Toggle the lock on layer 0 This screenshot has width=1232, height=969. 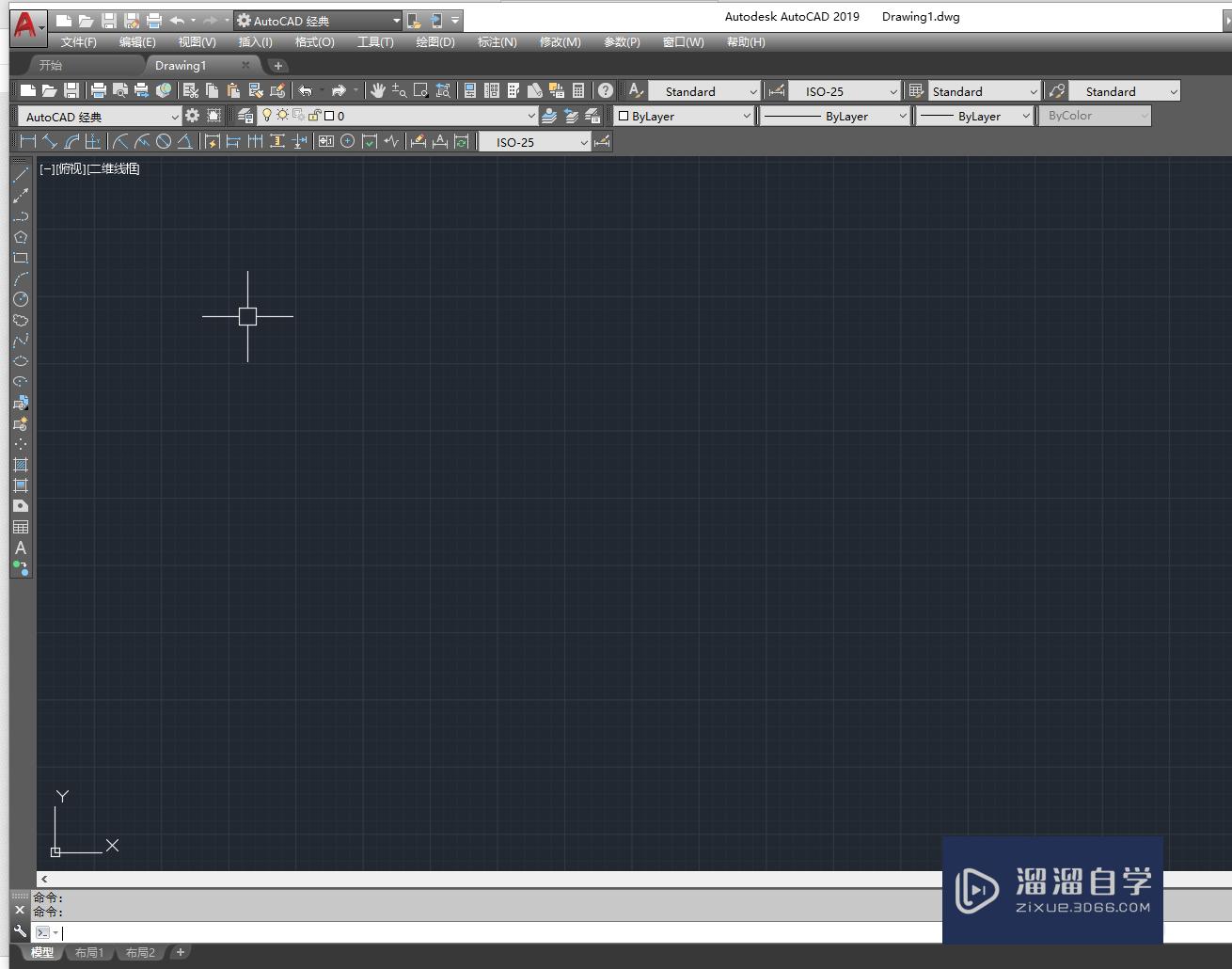click(314, 115)
